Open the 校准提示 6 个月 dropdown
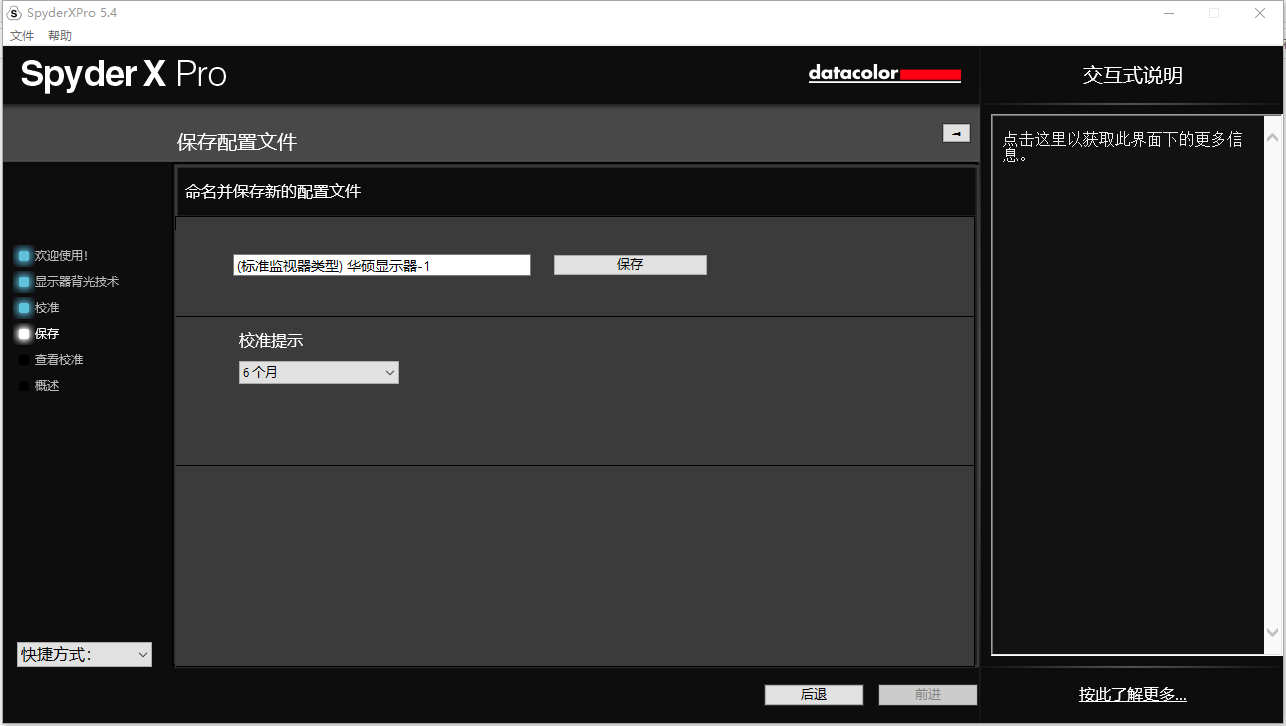 point(319,373)
